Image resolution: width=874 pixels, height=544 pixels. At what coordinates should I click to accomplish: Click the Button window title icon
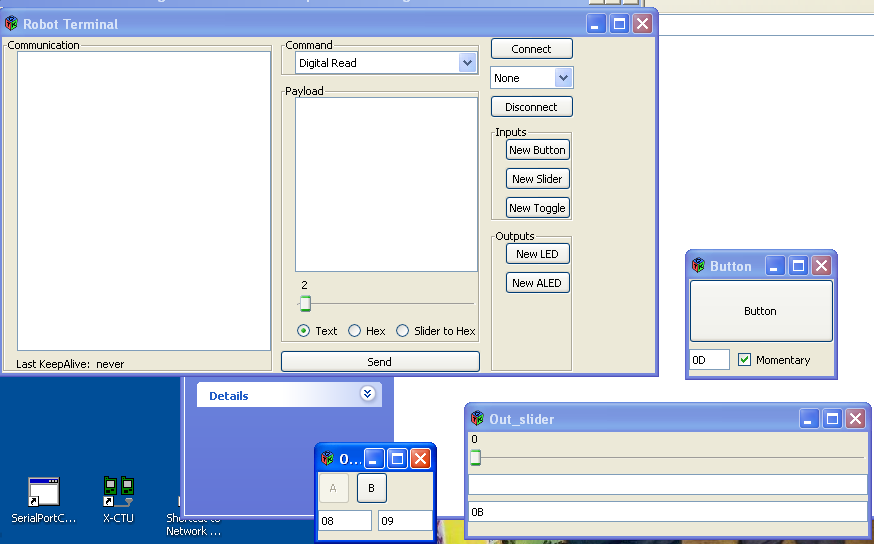[698, 266]
